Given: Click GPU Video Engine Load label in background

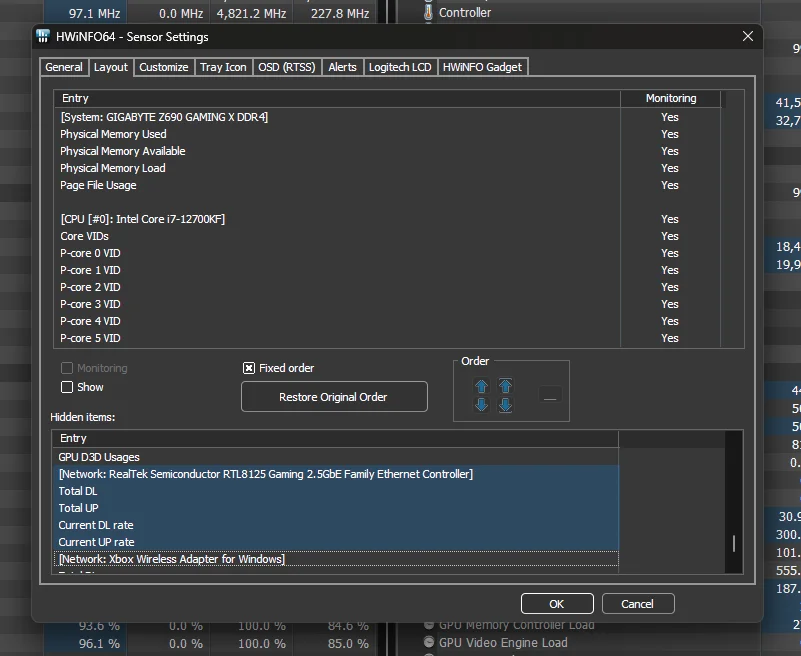Looking at the screenshot, I should 503,642.
